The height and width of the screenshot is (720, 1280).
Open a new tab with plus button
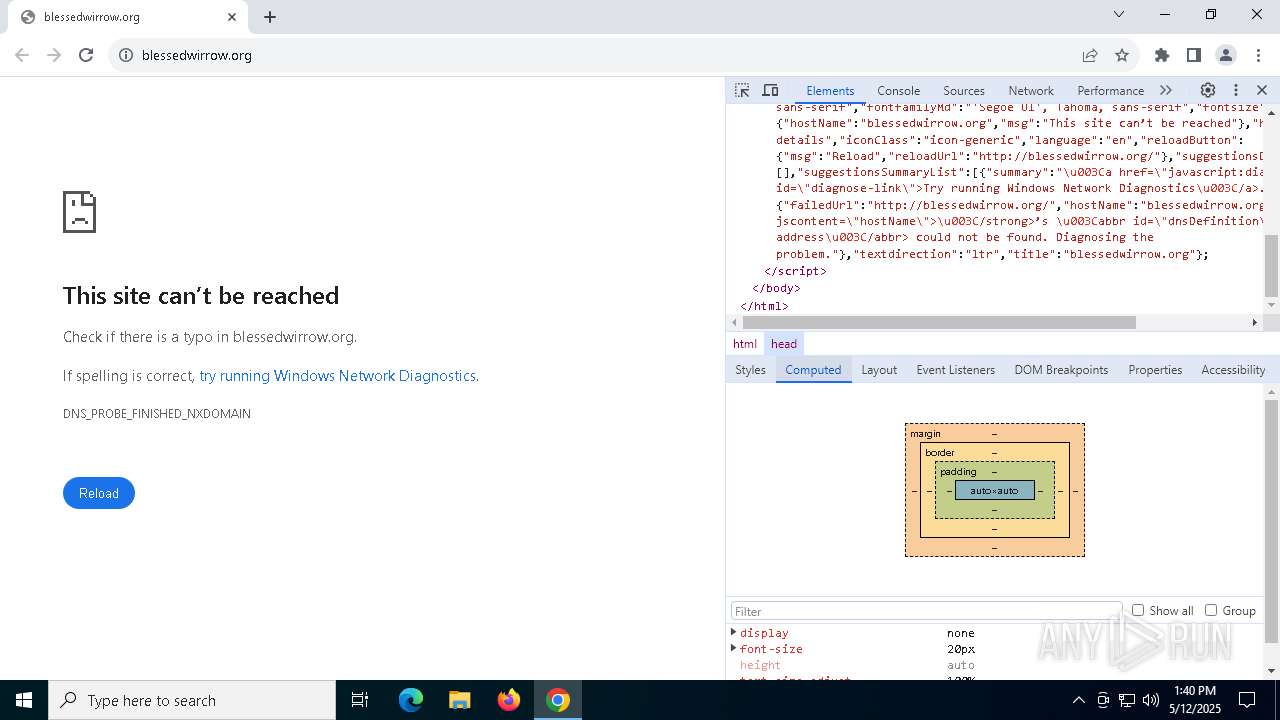click(x=270, y=17)
